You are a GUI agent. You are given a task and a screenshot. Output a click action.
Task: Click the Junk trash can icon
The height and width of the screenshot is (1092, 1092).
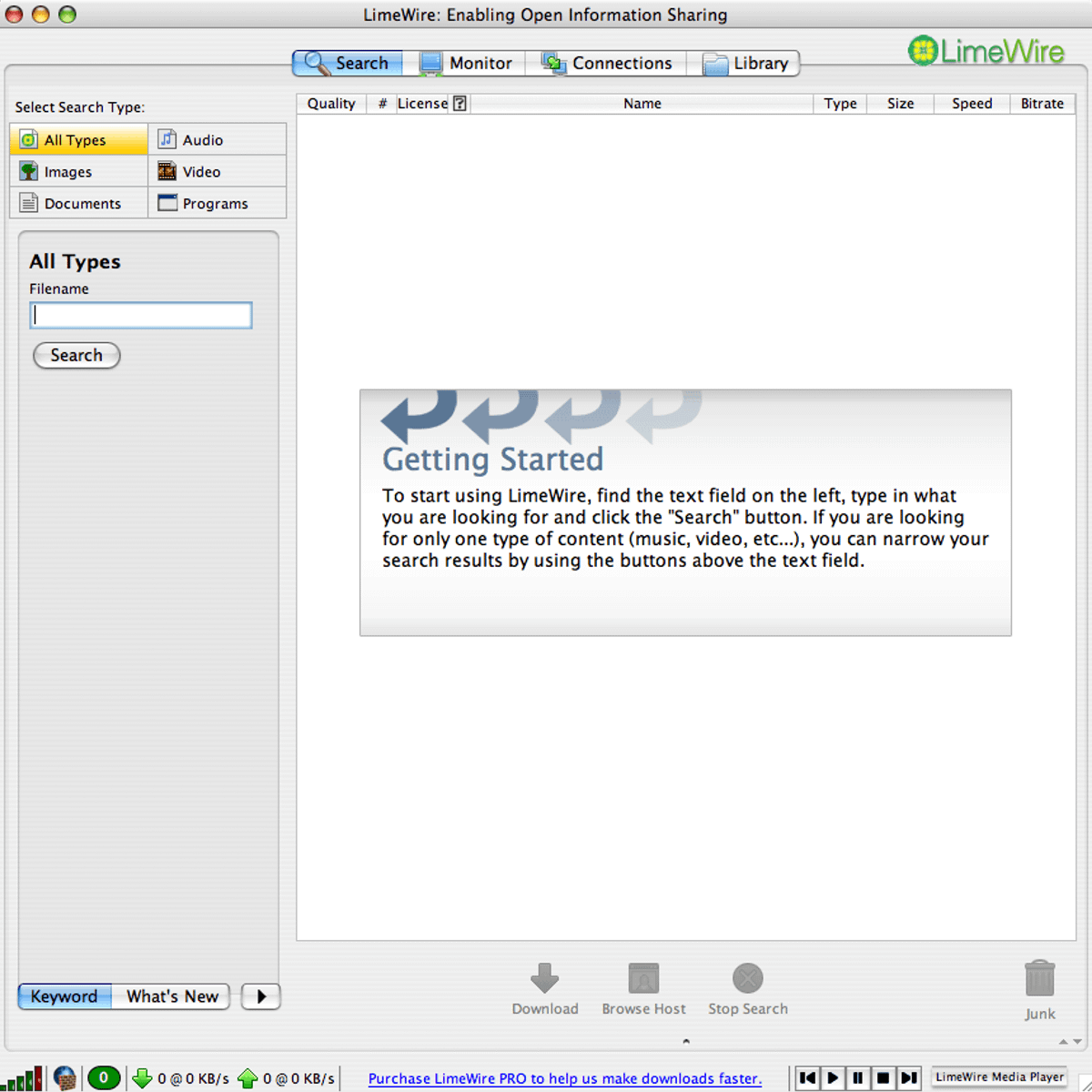(x=1039, y=981)
